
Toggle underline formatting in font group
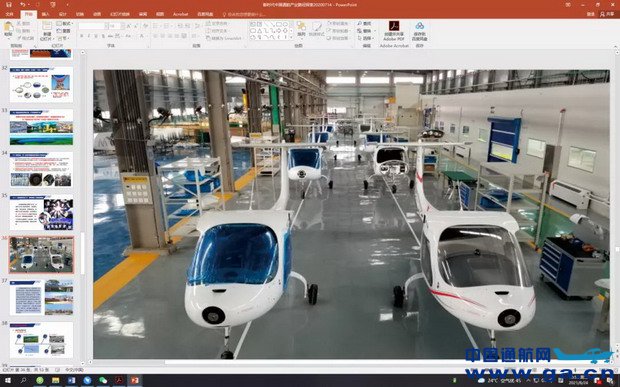pyautogui.click(x=96, y=36)
